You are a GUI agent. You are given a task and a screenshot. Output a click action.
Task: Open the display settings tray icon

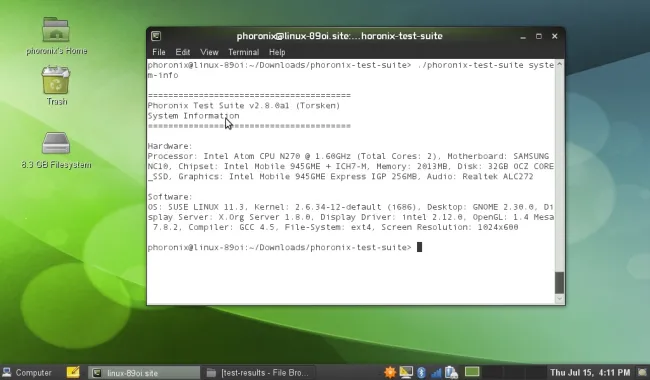[406, 372]
